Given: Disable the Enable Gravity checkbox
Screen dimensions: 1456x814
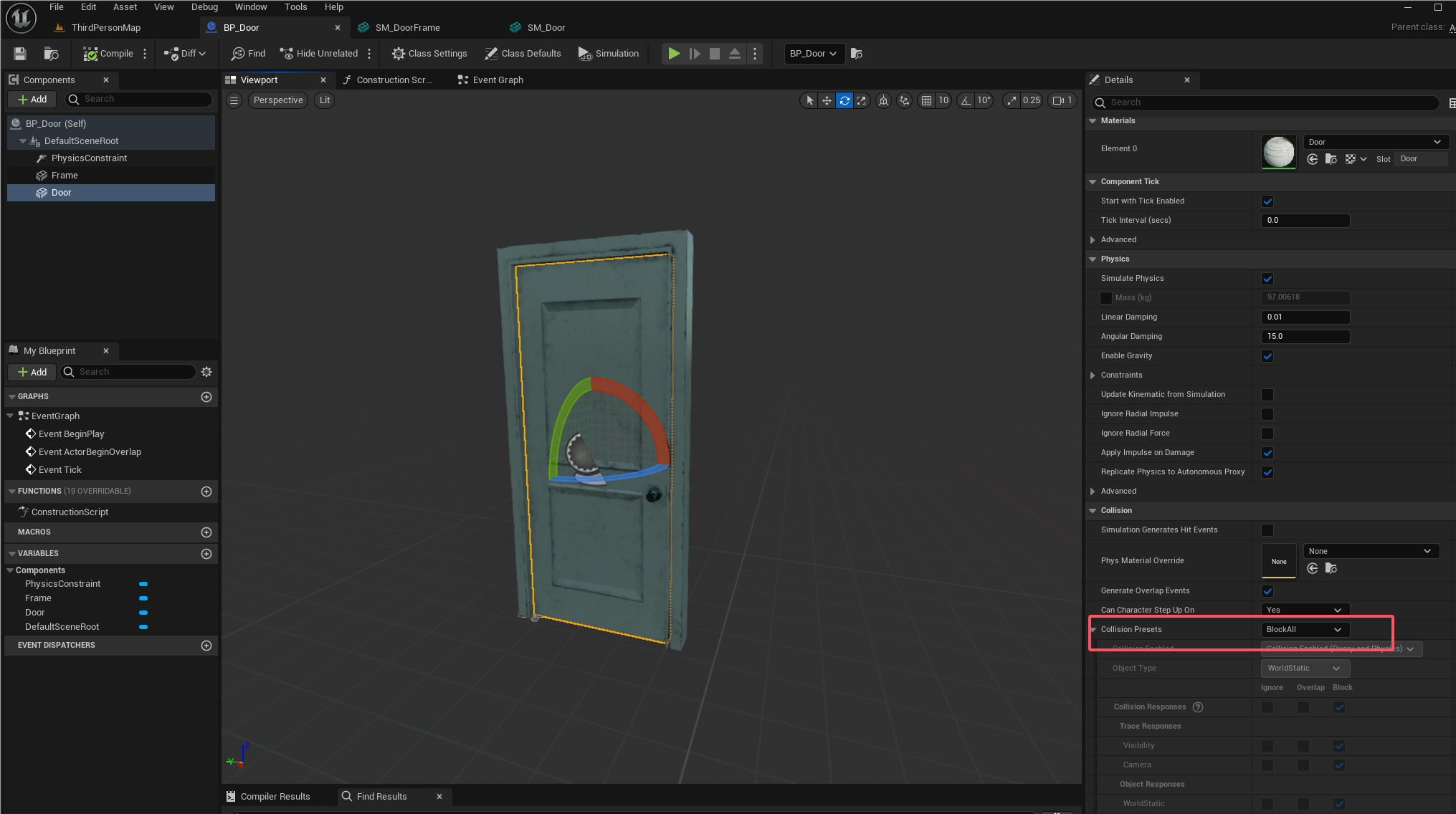Looking at the screenshot, I should tap(1267, 356).
